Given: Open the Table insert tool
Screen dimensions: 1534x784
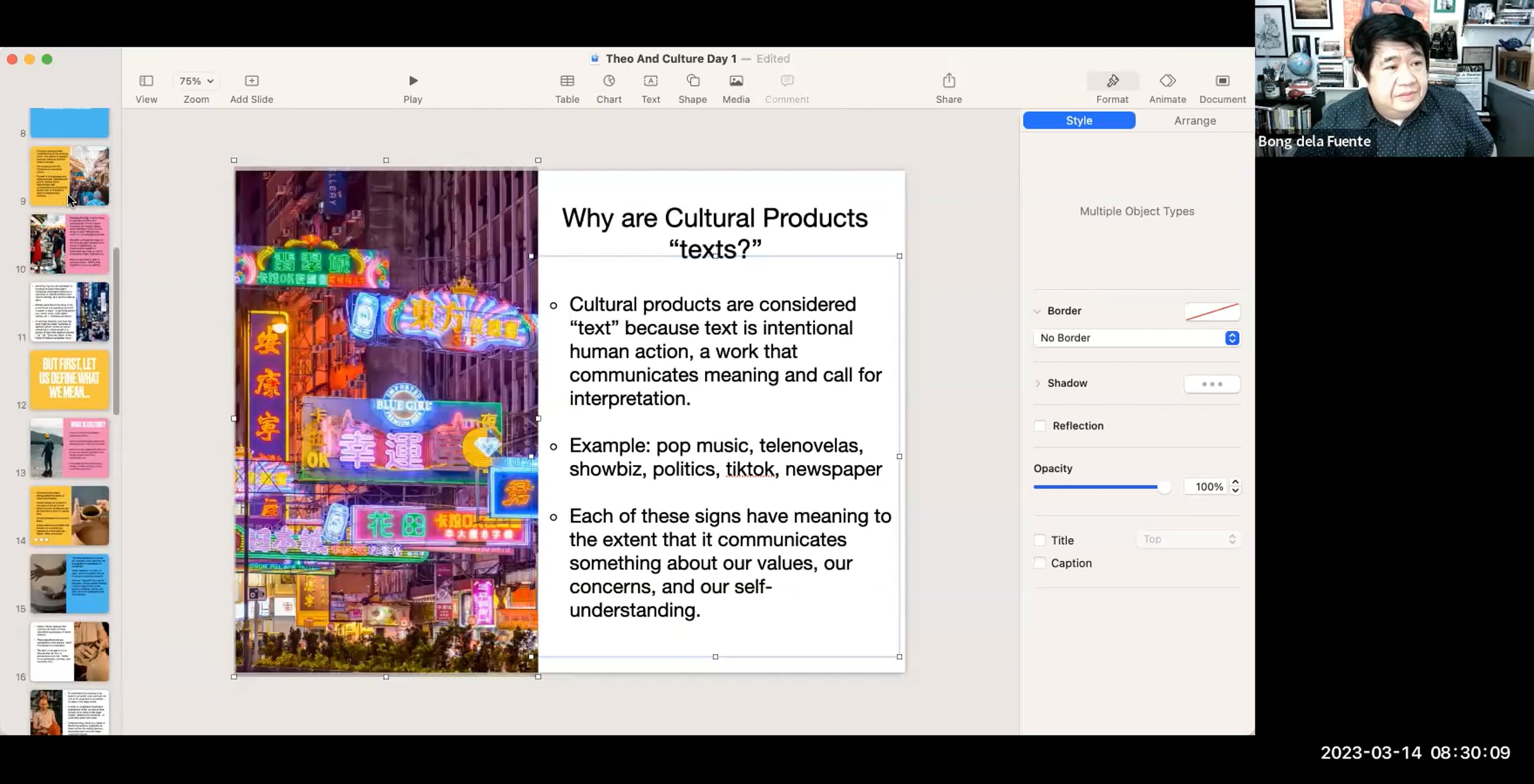Looking at the screenshot, I should pyautogui.click(x=567, y=81).
